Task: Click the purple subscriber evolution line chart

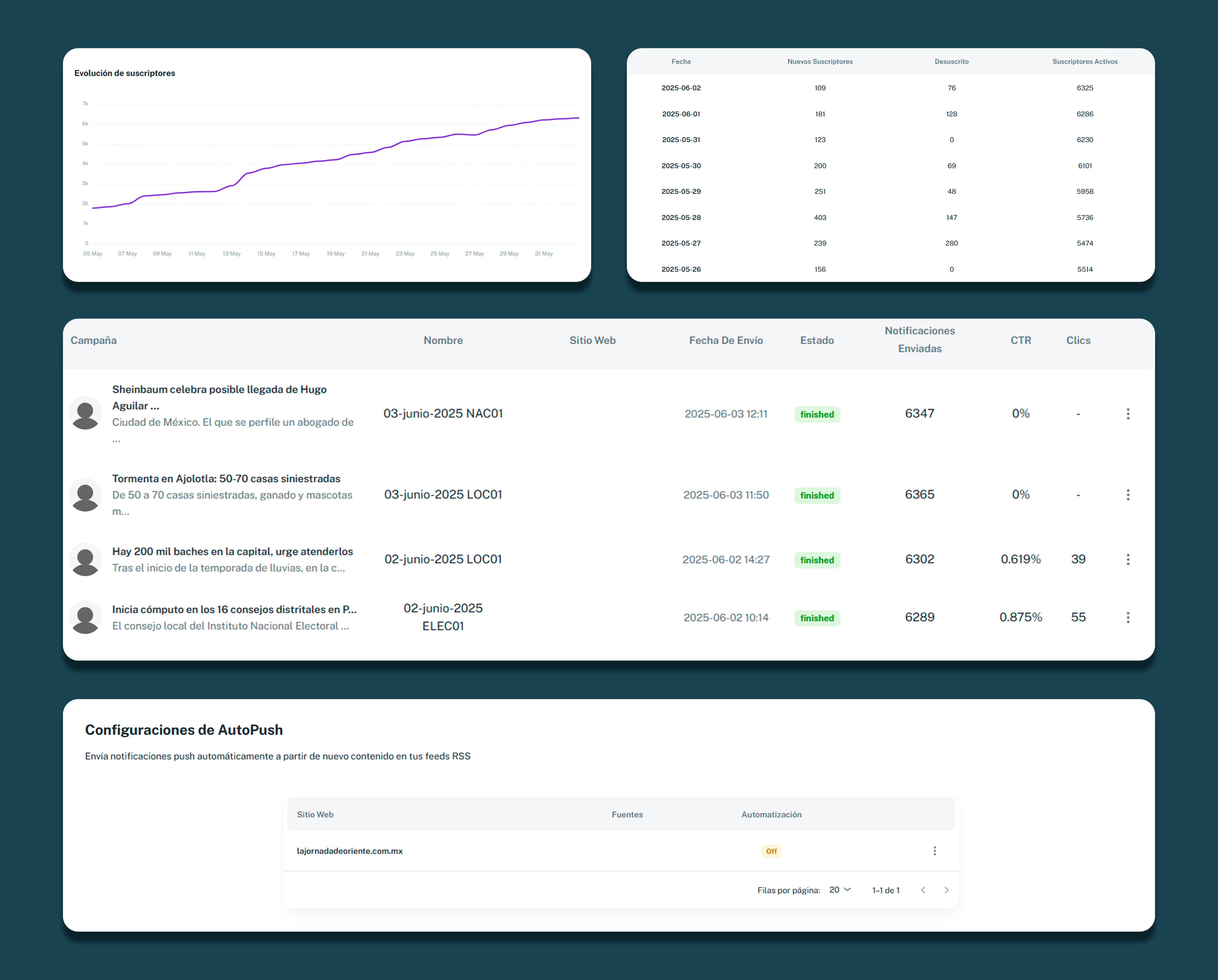Action: 336,163
